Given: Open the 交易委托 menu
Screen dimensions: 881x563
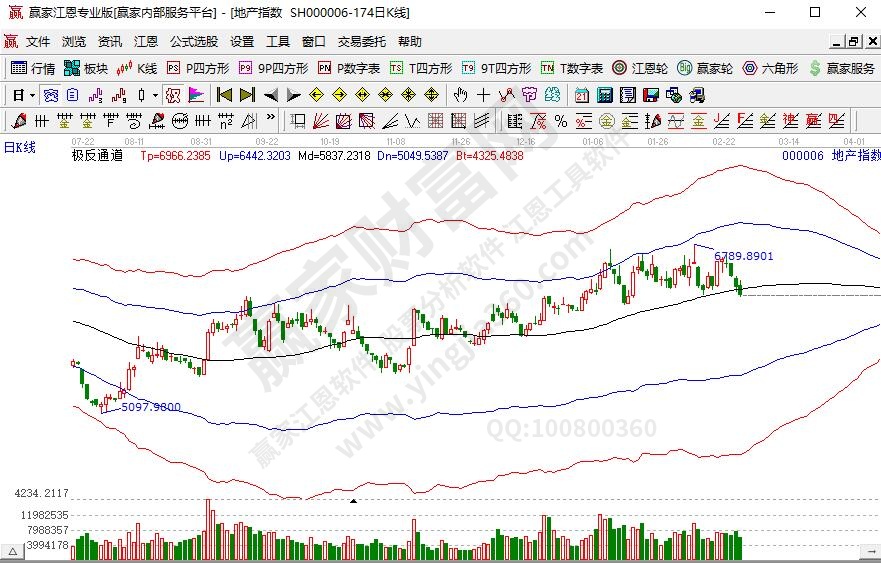Looking at the screenshot, I should tap(361, 41).
